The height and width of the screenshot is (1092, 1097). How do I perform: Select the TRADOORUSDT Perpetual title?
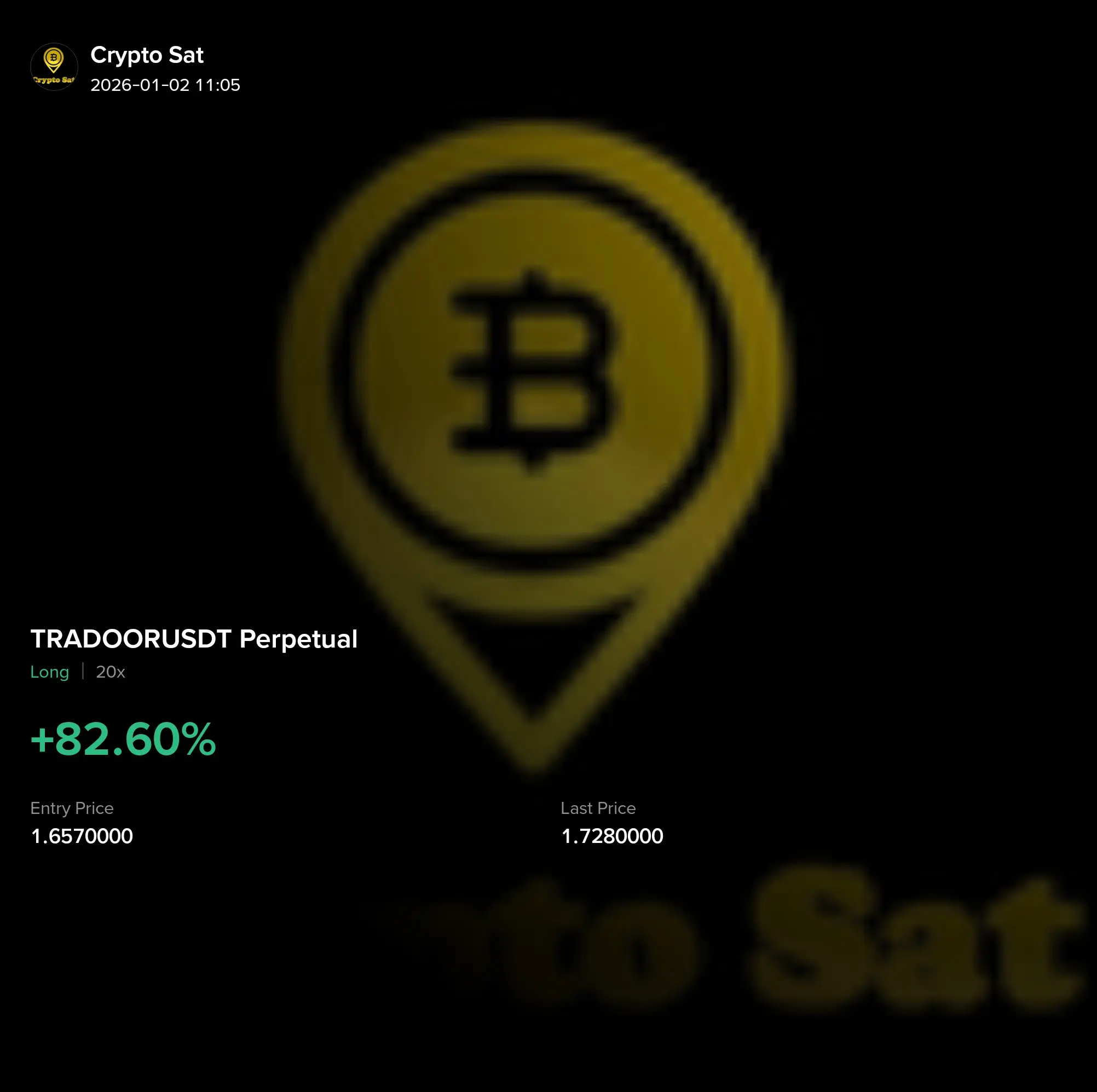[194, 639]
